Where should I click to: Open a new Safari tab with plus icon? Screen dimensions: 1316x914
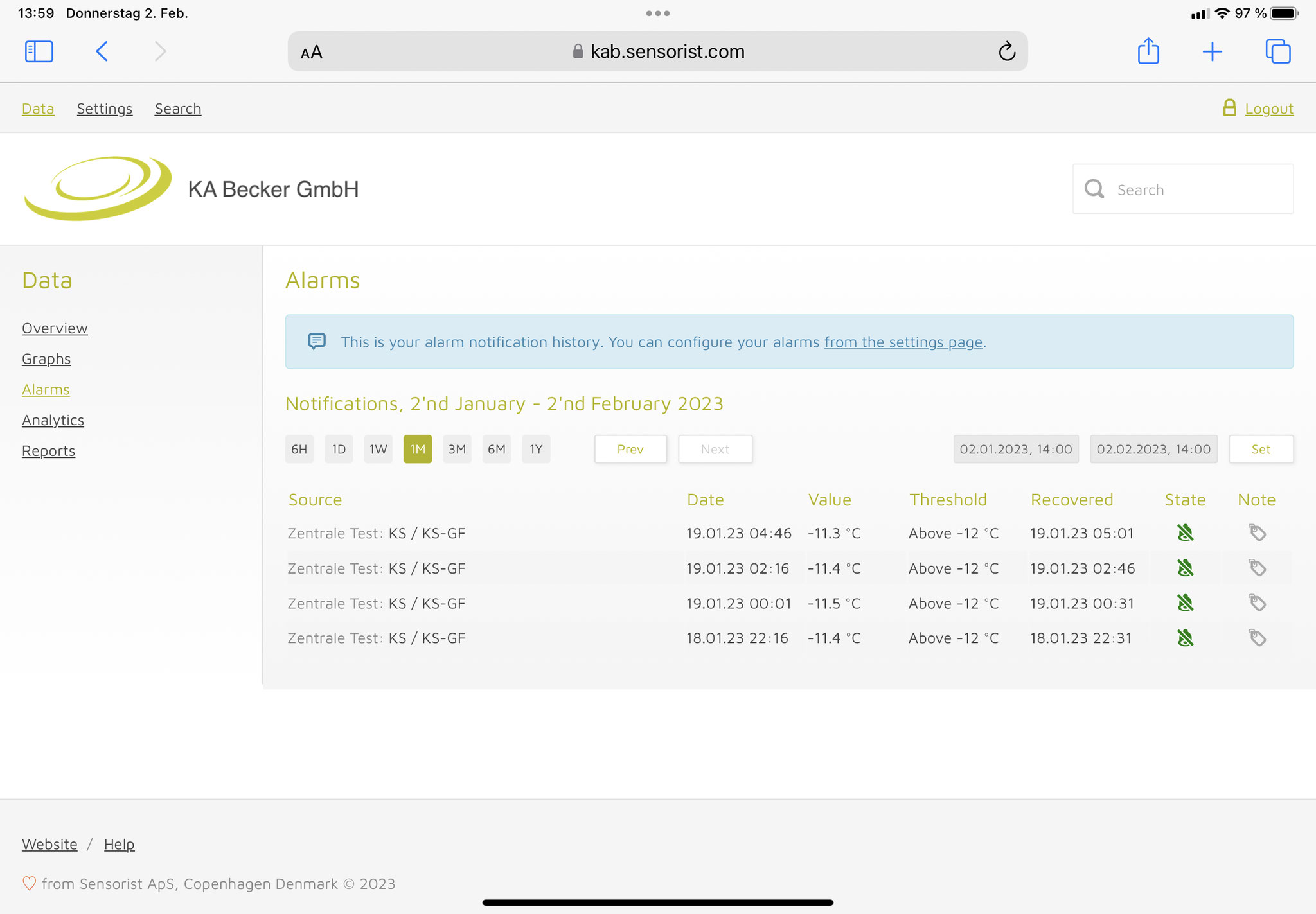(x=1212, y=51)
